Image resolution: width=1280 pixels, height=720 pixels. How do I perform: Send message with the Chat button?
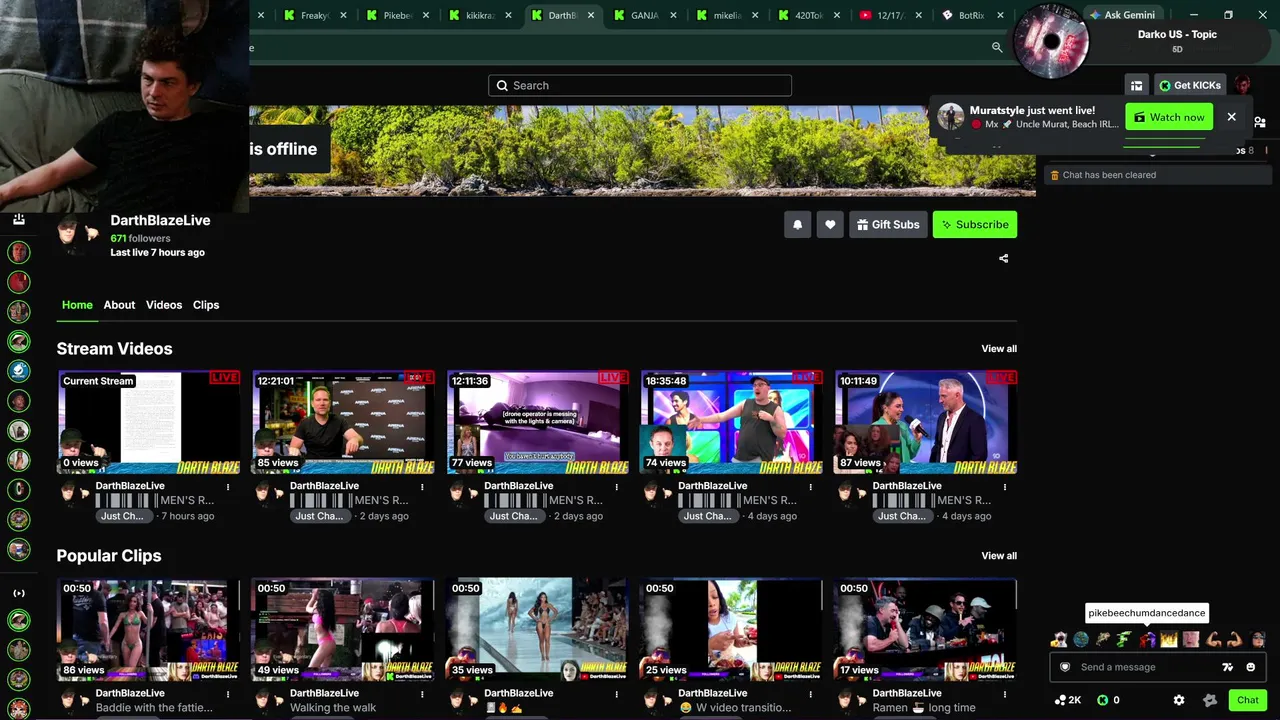pyautogui.click(x=1248, y=700)
